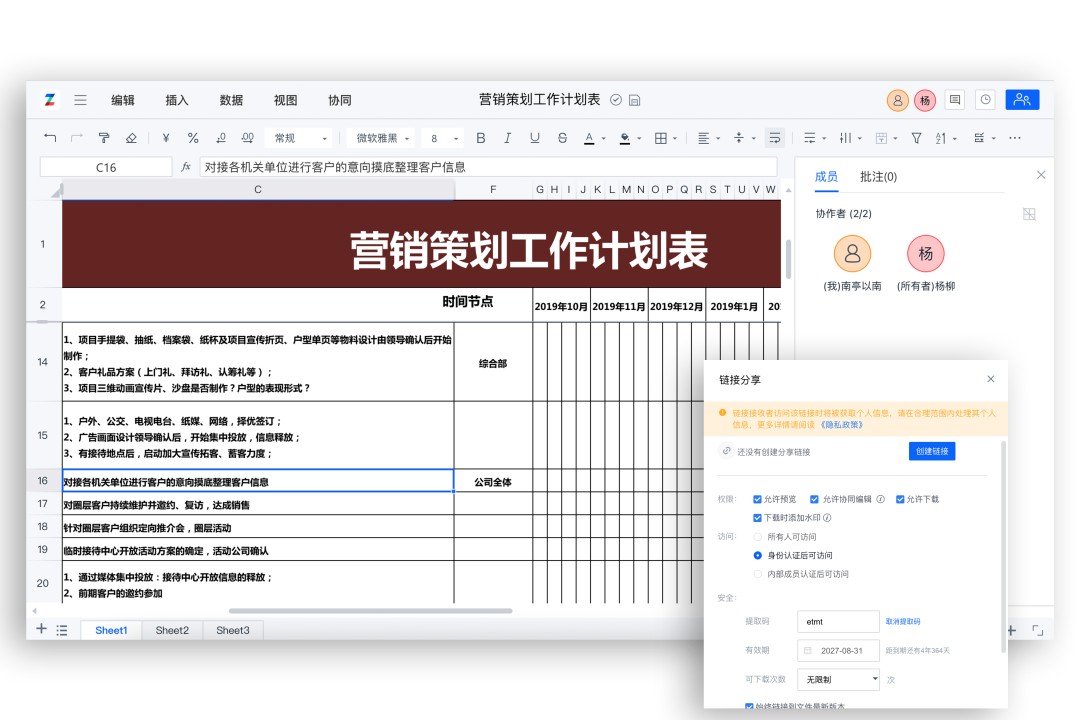Open the horizontal alignment dropdown
The height and width of the screenshot is (720, 1080).
(x=708, y=138)
